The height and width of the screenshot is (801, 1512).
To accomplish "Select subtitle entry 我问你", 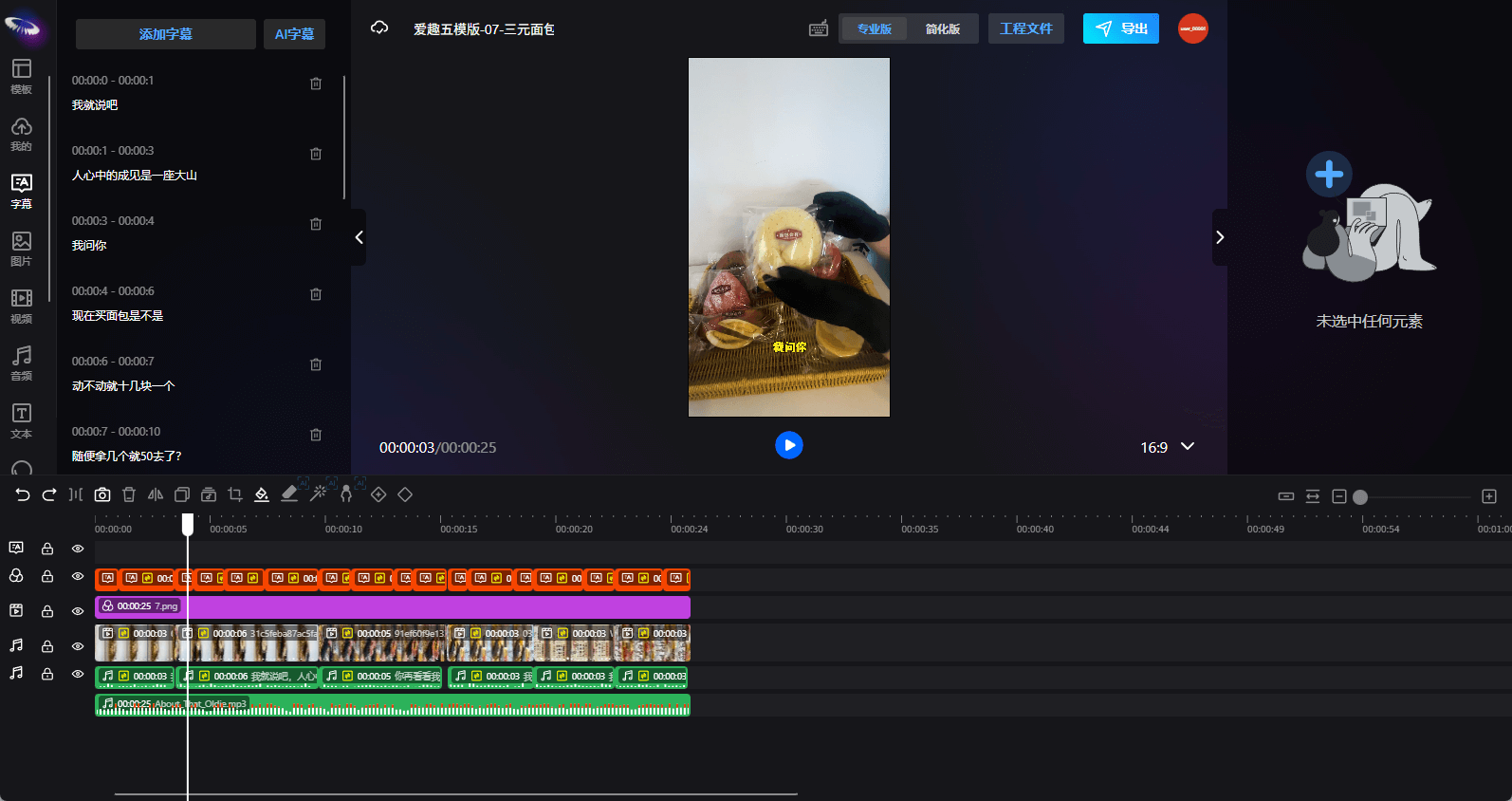I will (89, 246).
